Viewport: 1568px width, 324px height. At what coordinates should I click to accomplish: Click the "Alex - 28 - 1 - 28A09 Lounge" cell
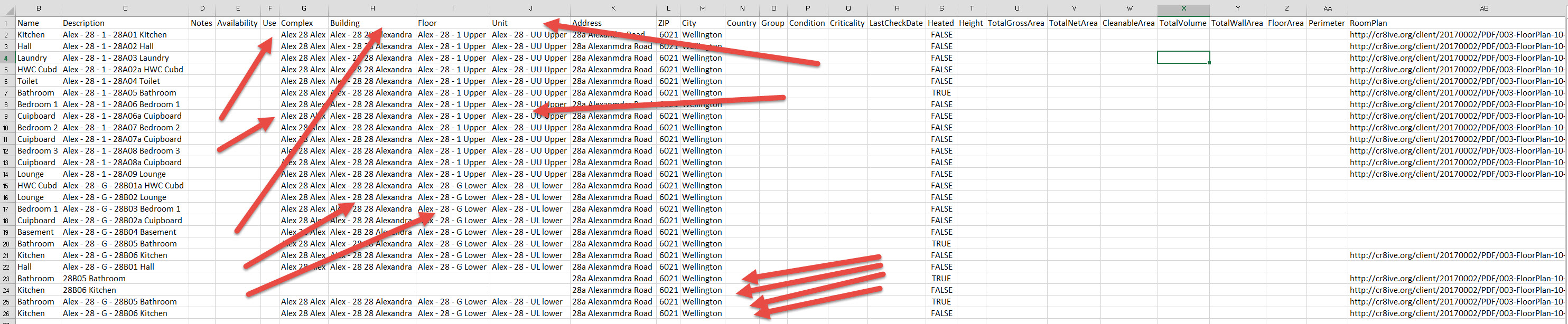click(115, 174)
